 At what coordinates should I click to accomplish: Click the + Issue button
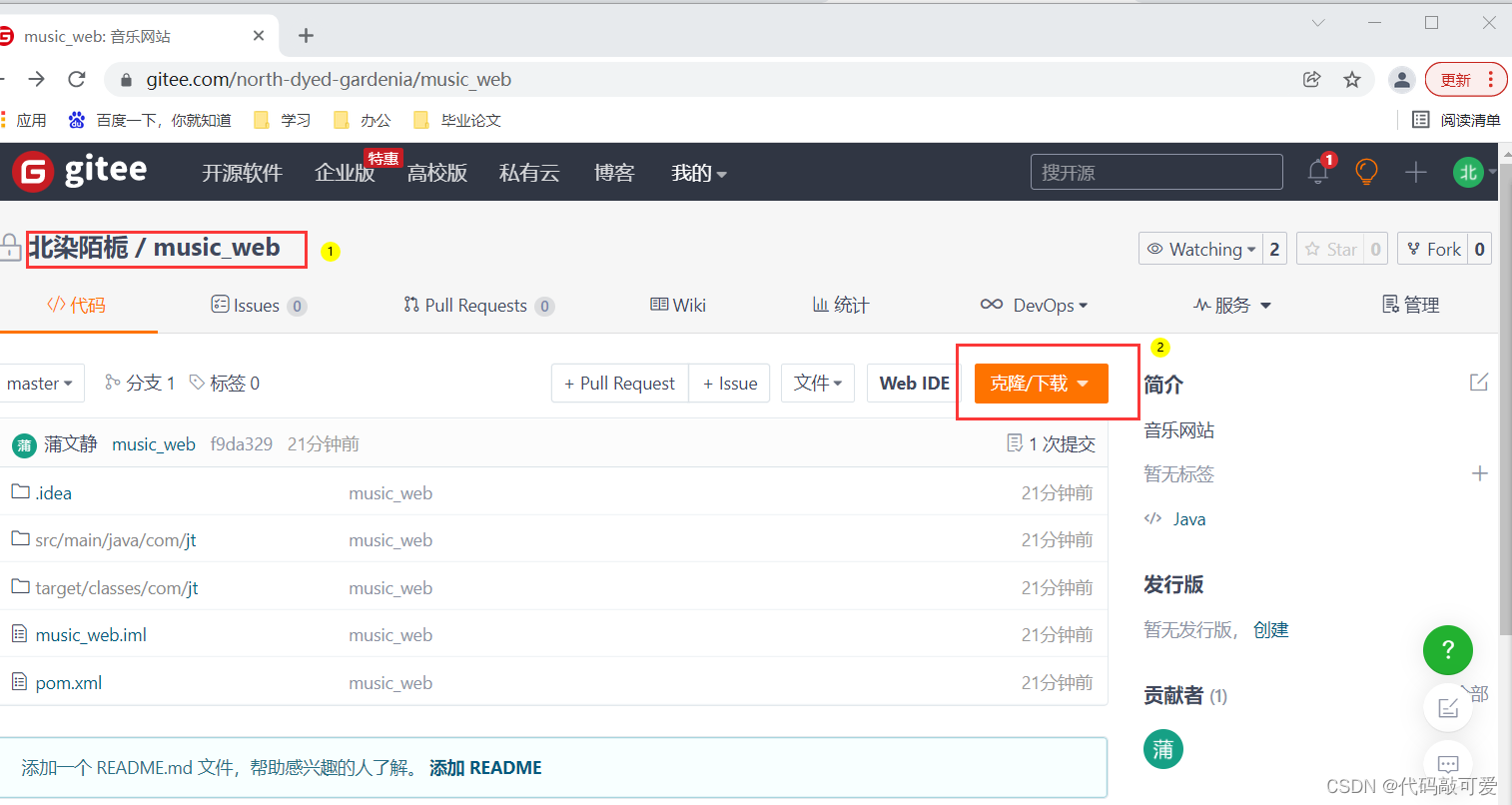pyautogui.click(x=730, y=384)
